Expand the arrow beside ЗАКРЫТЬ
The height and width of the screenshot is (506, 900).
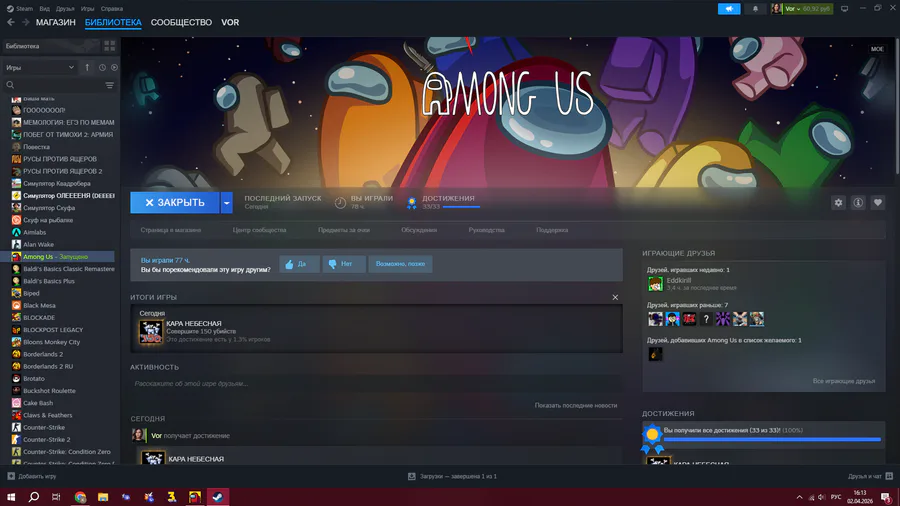(x=227, y=203)
